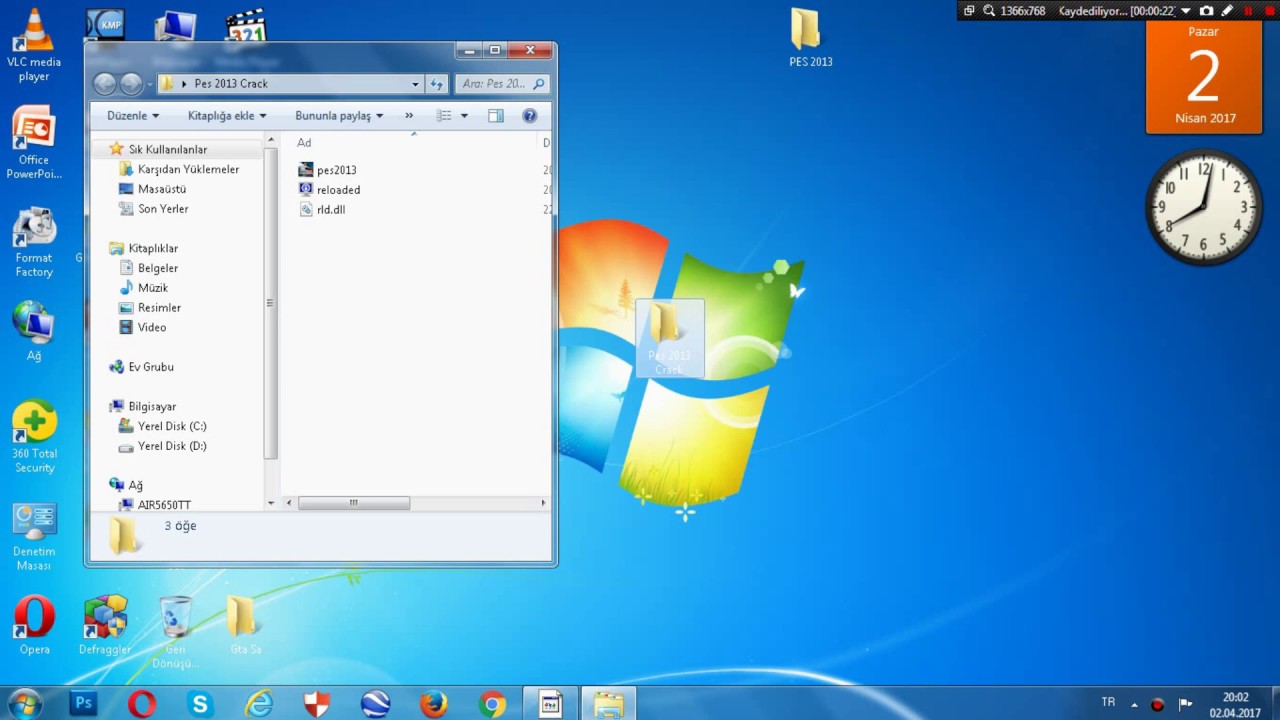Open the Office PowerPoint desktop shortcut
Screen dimensions: 1280x720
pyautogui.click(x=34, y=143)
